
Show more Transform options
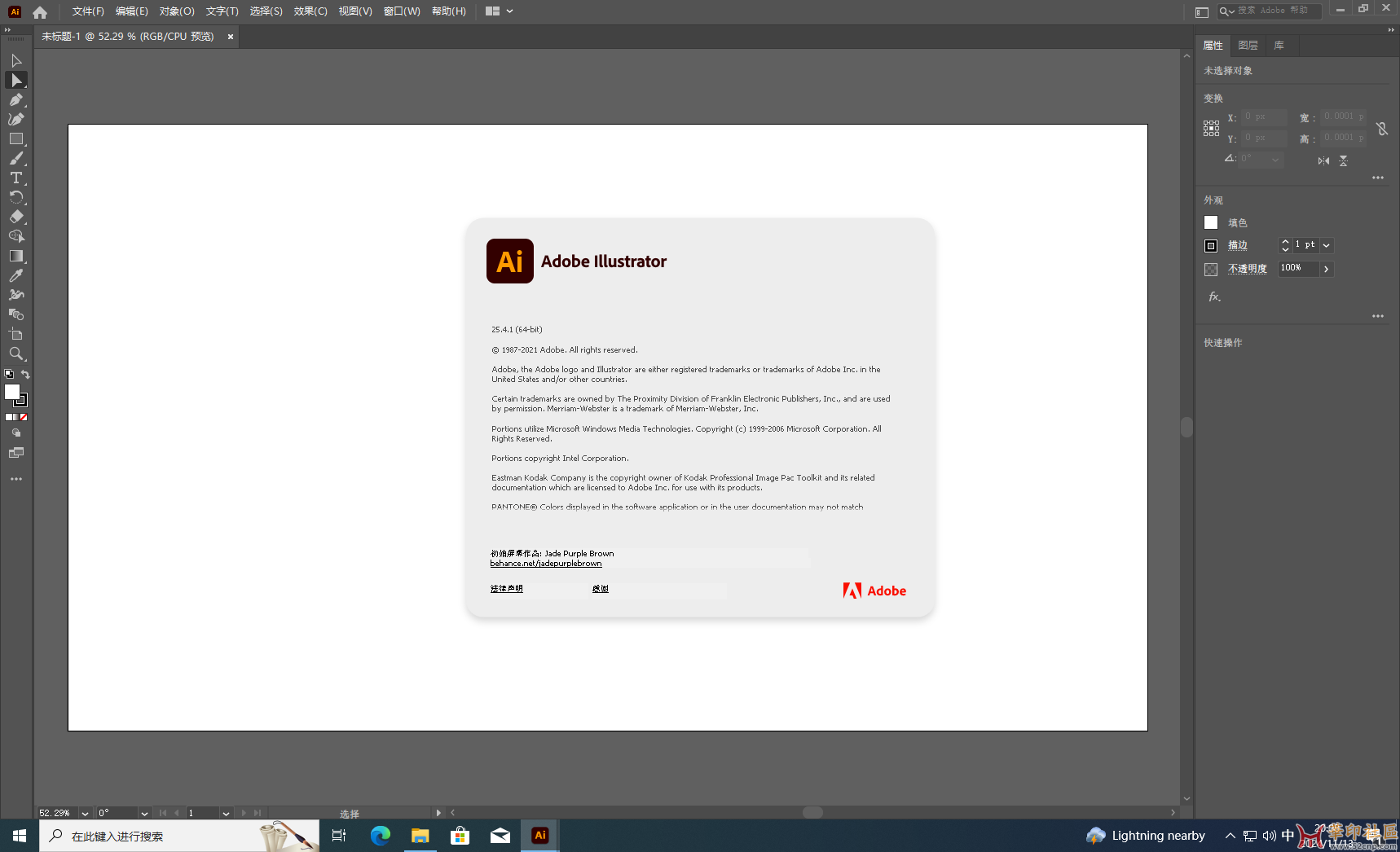(1378, 178)
